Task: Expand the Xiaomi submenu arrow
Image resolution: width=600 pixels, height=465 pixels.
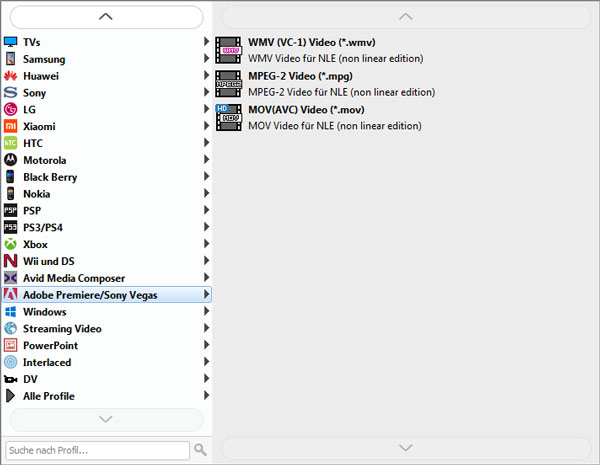Action: [x=206, y=126]
